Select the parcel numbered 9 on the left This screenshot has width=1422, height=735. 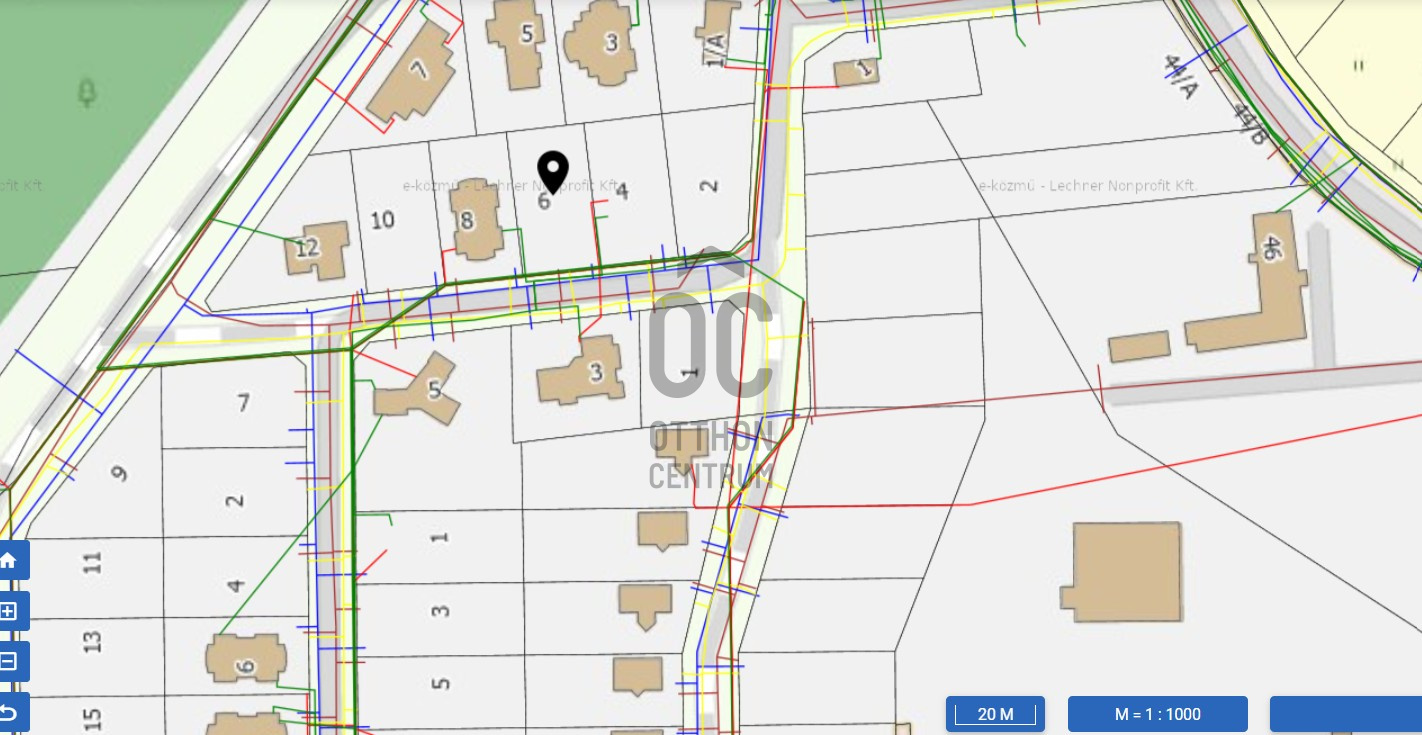tap(118, 473)
